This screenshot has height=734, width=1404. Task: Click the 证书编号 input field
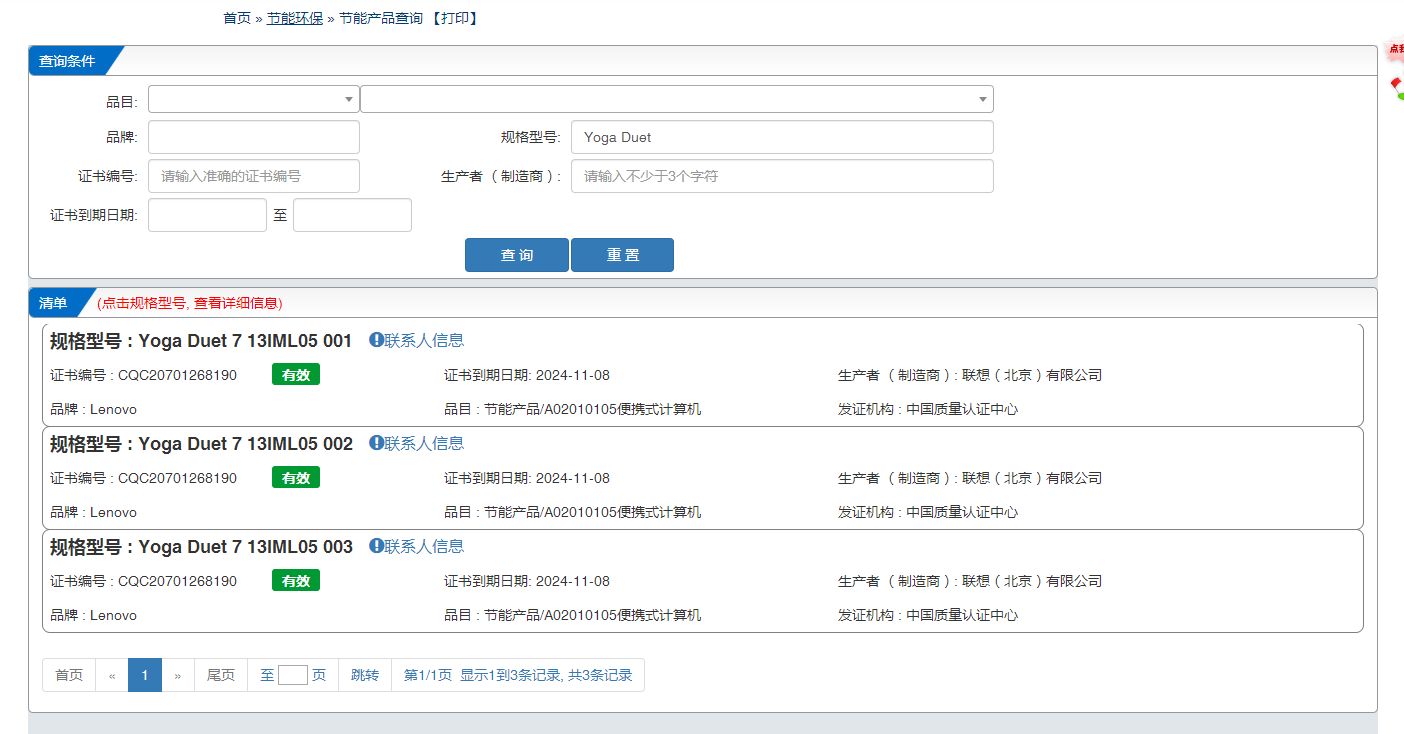pos(254,176)
